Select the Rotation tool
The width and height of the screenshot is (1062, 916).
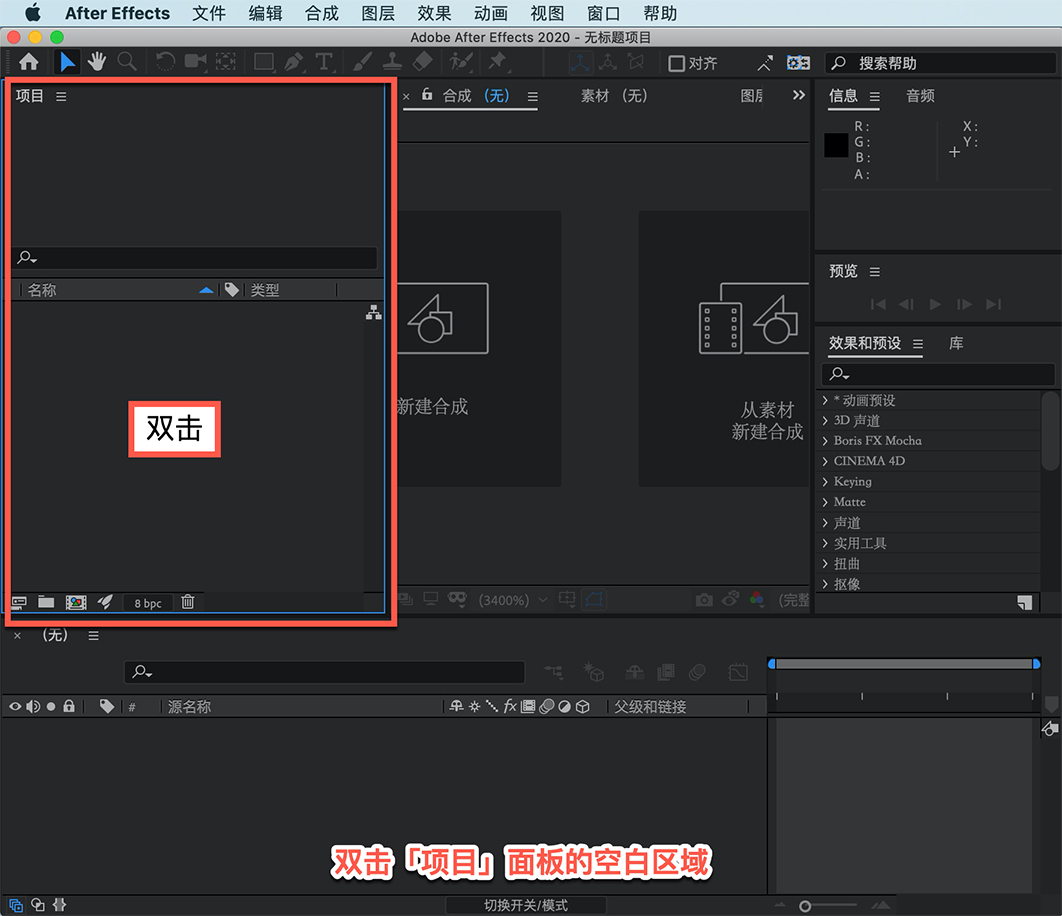165,62
